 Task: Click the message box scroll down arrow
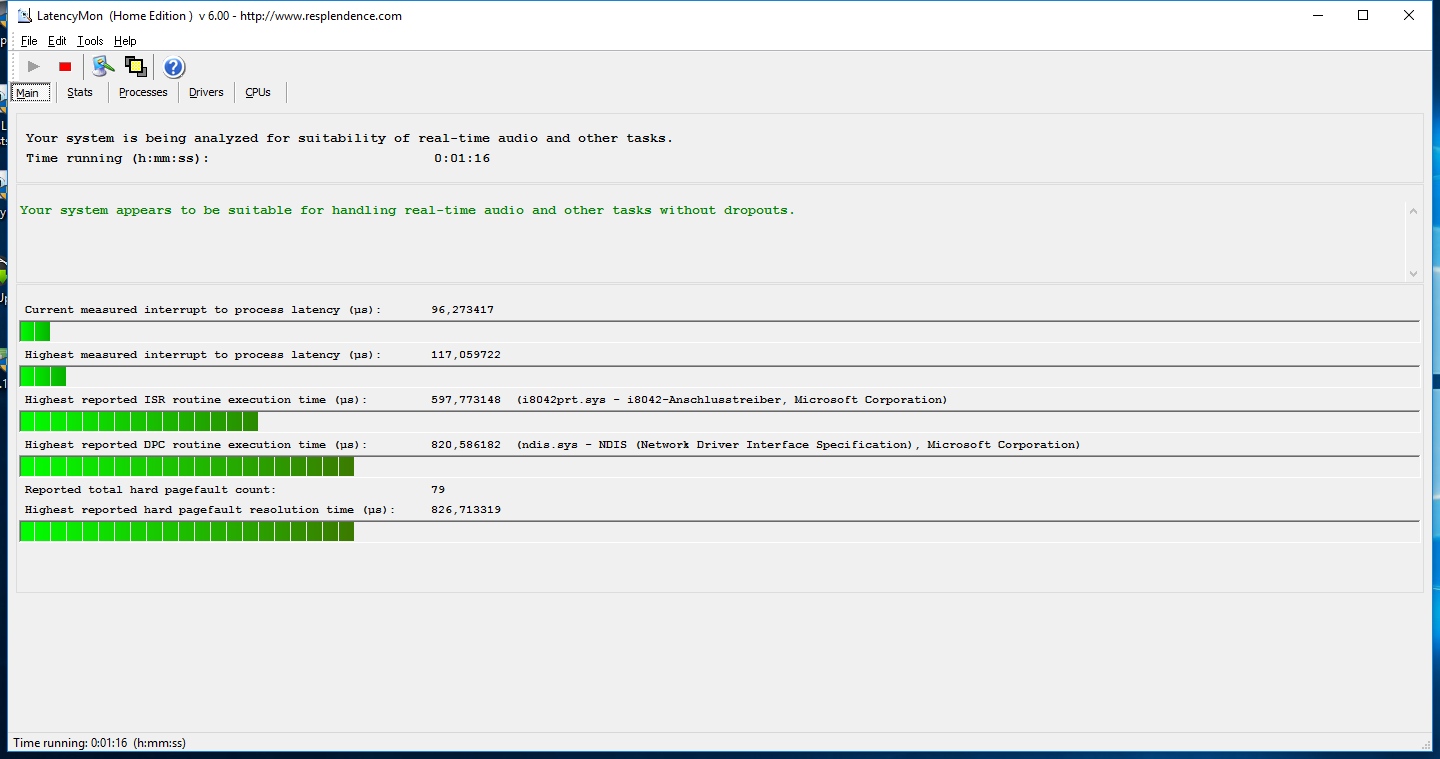point(1412,273)
